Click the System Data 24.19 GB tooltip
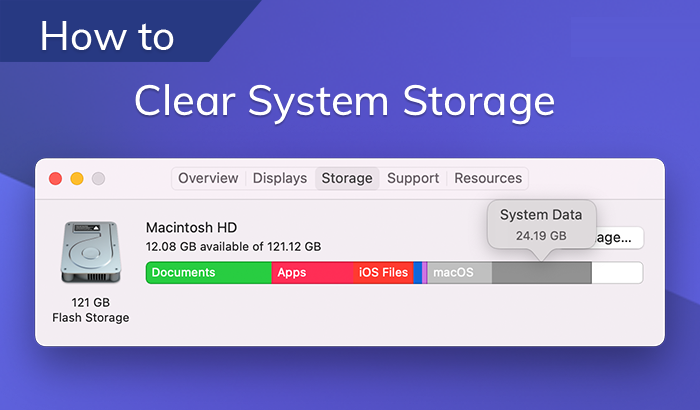The image size is (700, 410). click(541, 225)
